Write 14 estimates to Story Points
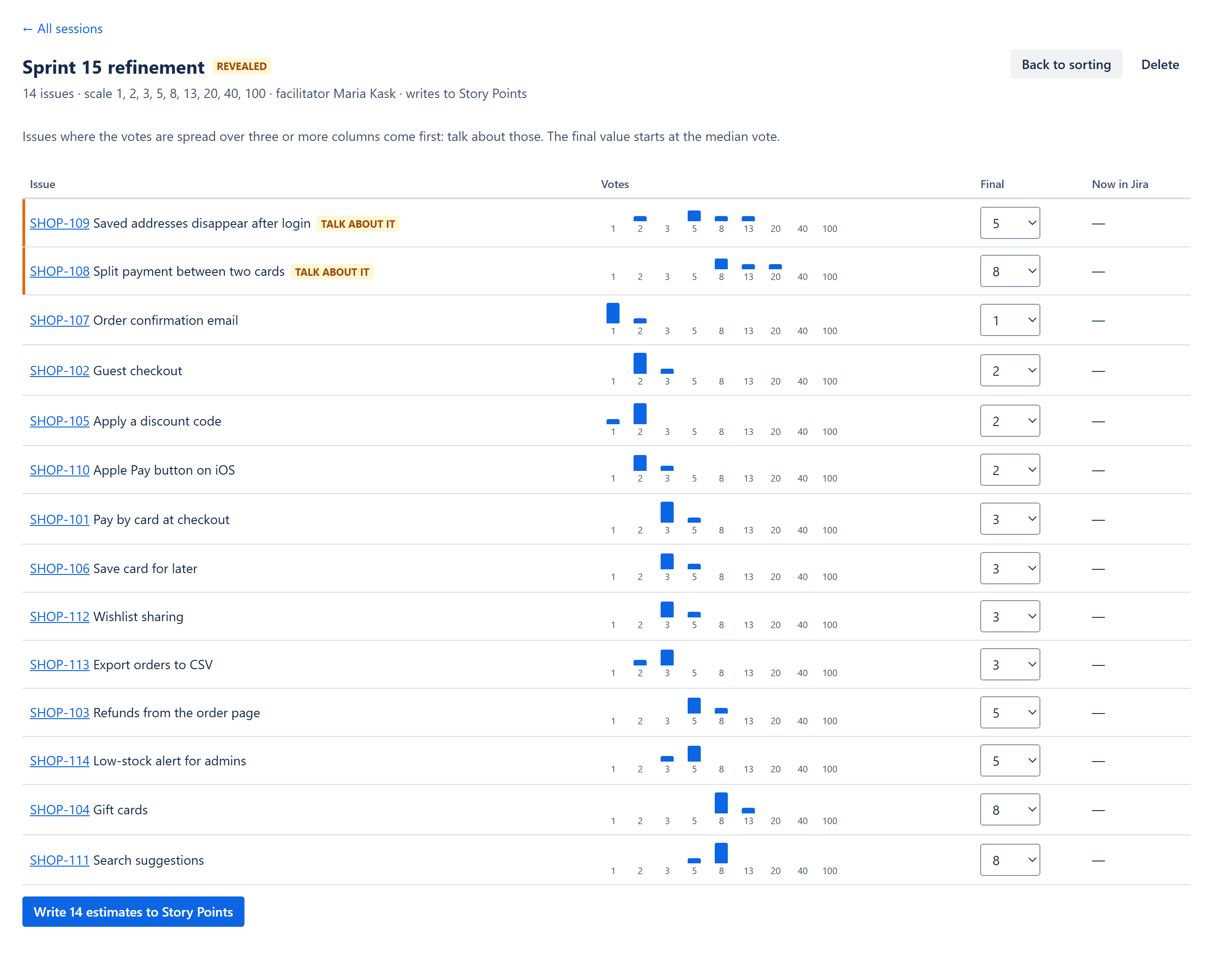The image size is (1213, 980). [133, 911]
